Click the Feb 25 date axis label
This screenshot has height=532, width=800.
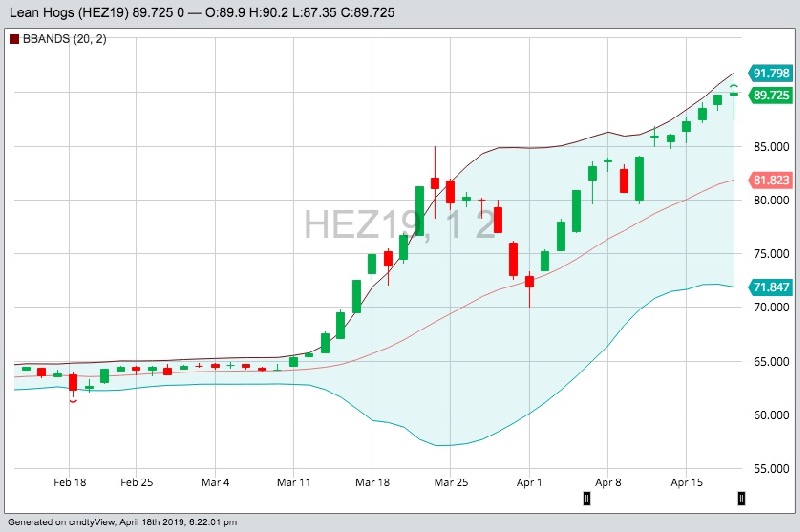click(x=136, y=482)
